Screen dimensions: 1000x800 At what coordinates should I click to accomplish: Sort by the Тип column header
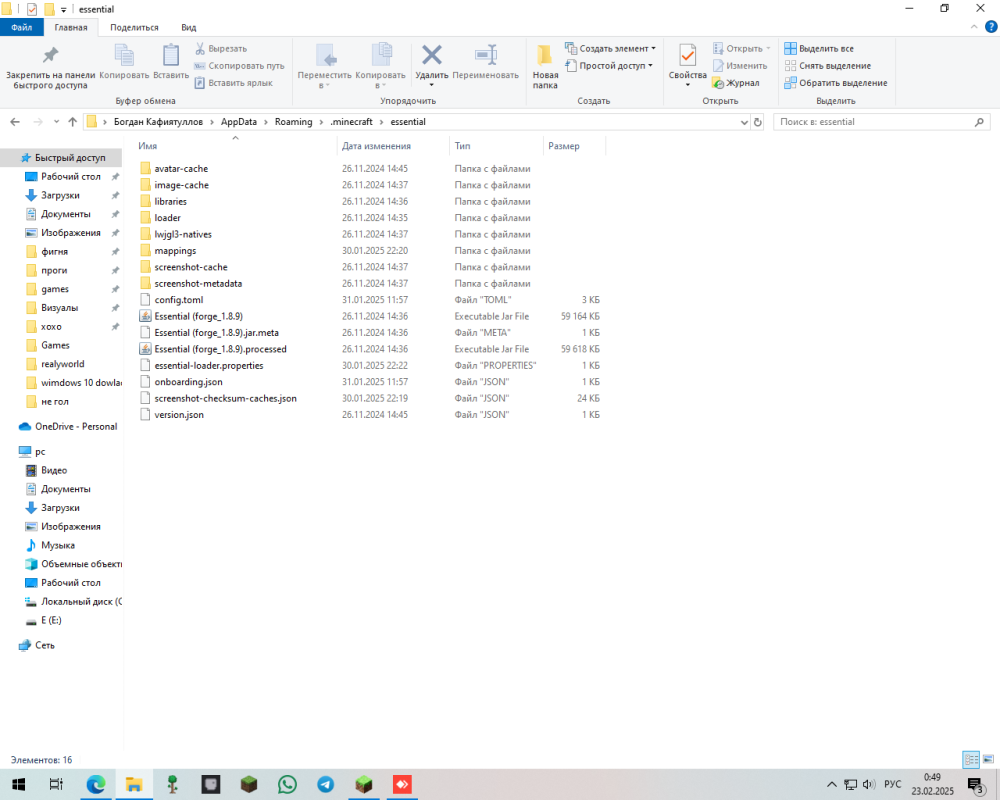click(x=496, y=146)
